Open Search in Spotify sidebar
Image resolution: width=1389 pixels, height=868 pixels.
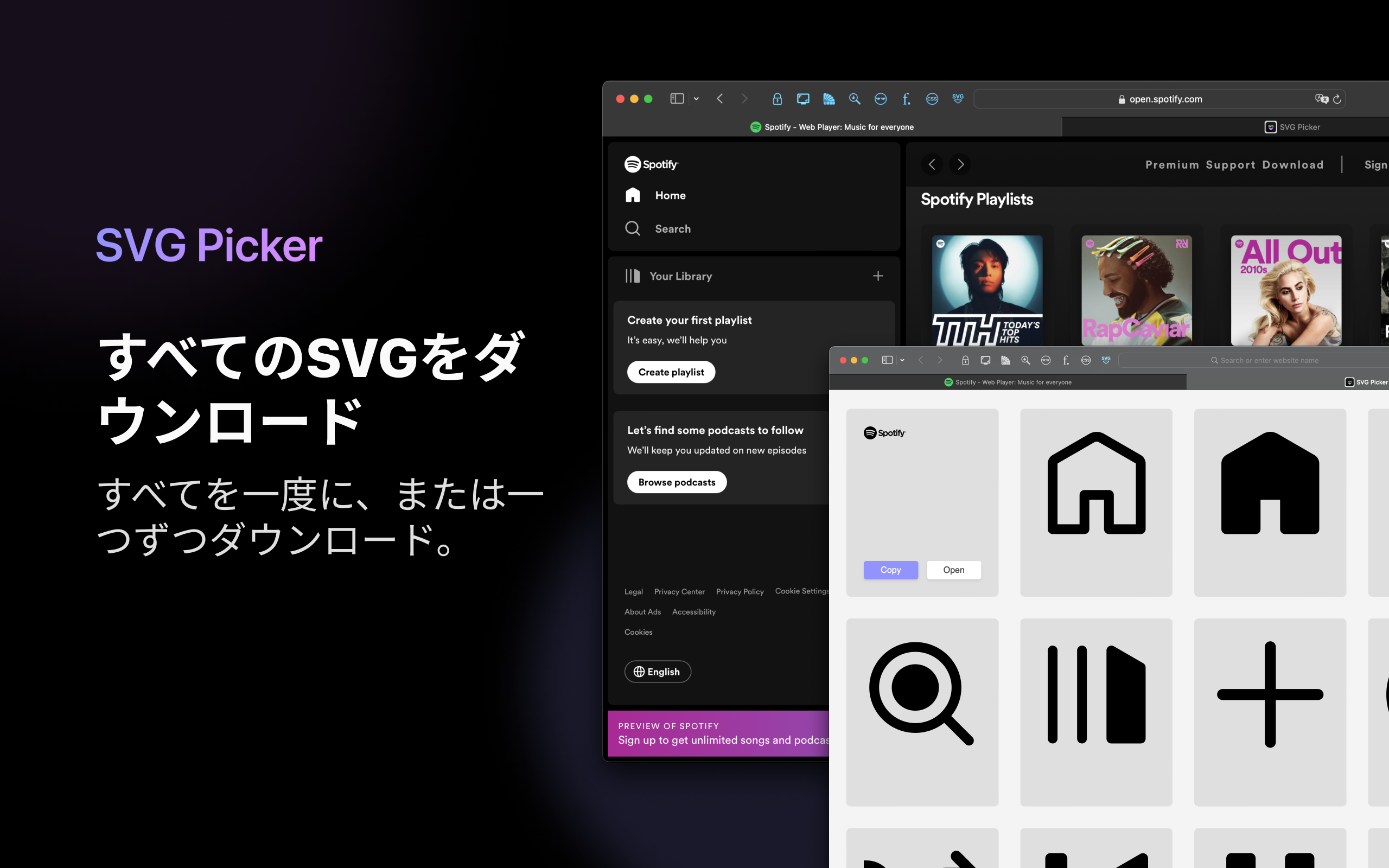pos(658,228)
